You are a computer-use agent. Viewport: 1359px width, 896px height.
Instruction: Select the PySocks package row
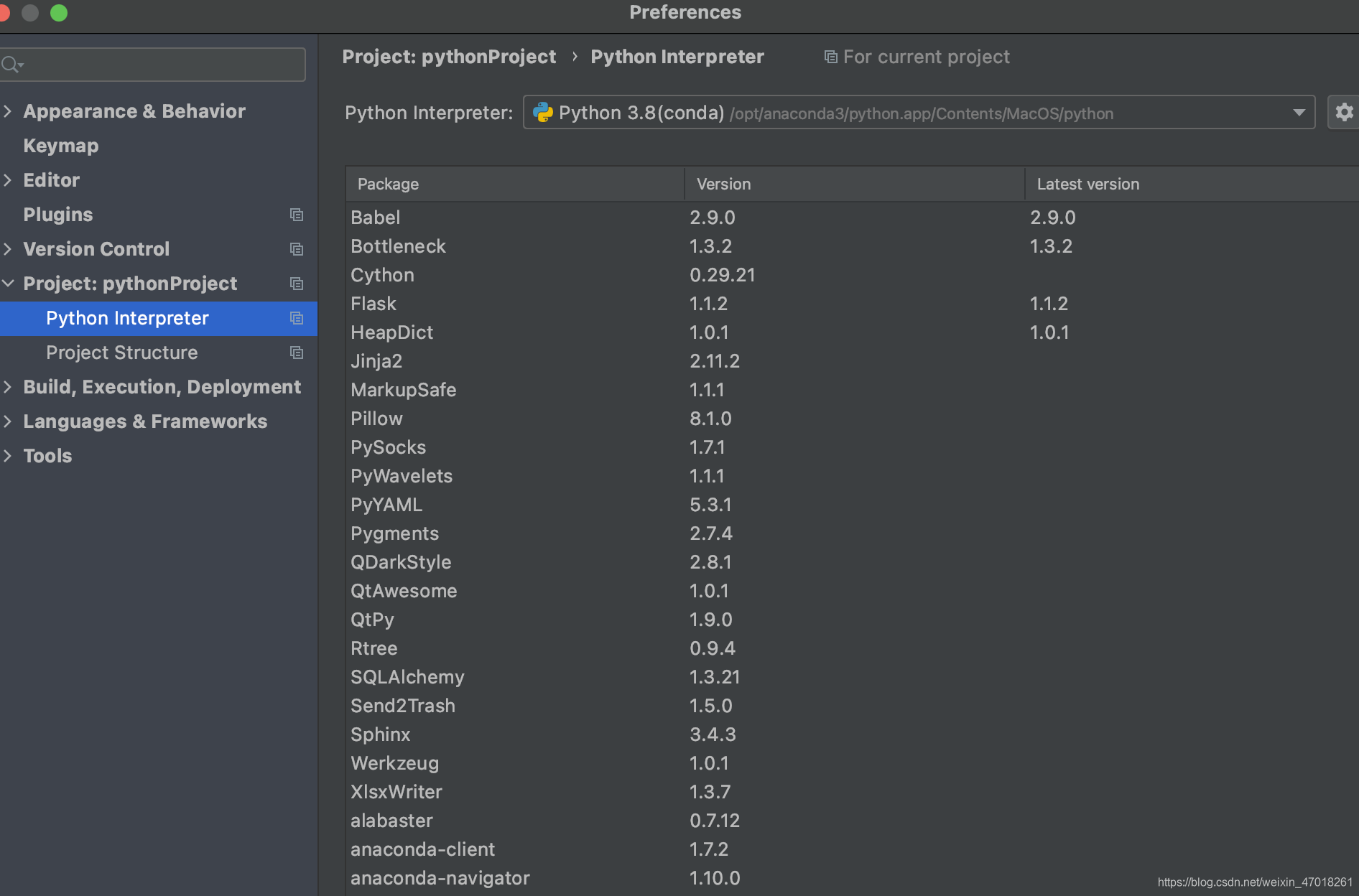[852, 447]
